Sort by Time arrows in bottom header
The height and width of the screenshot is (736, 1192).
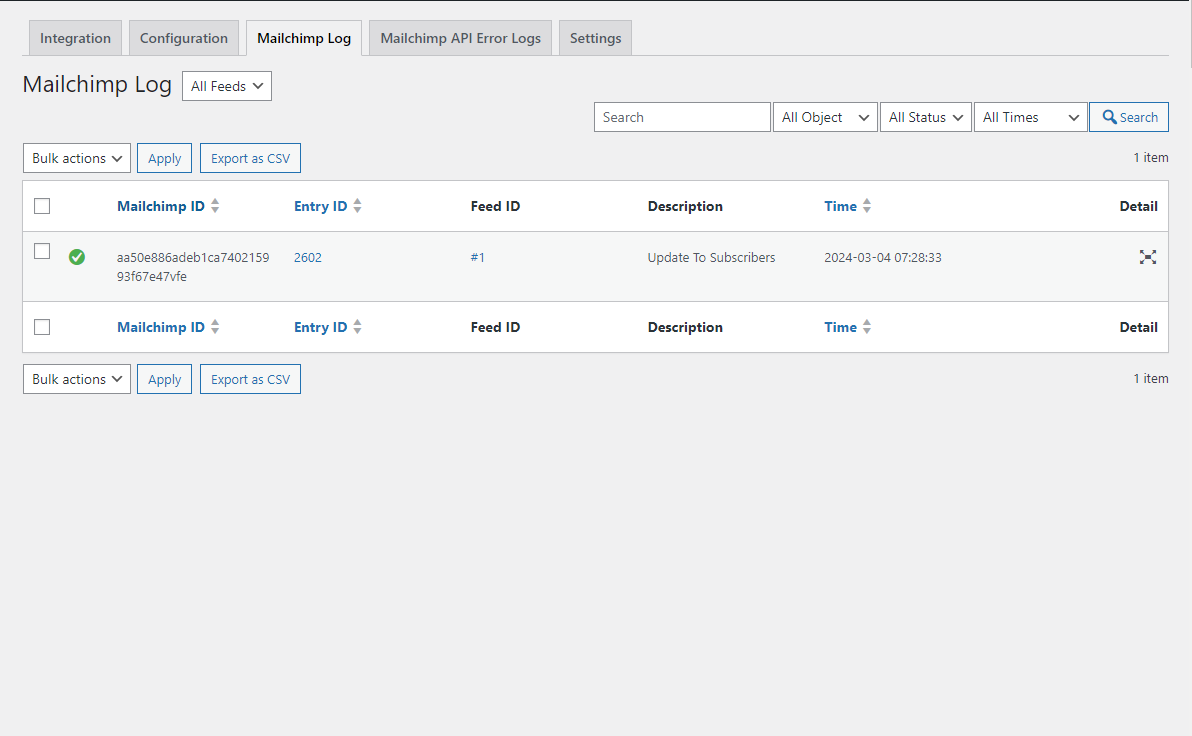coord(867,327)
